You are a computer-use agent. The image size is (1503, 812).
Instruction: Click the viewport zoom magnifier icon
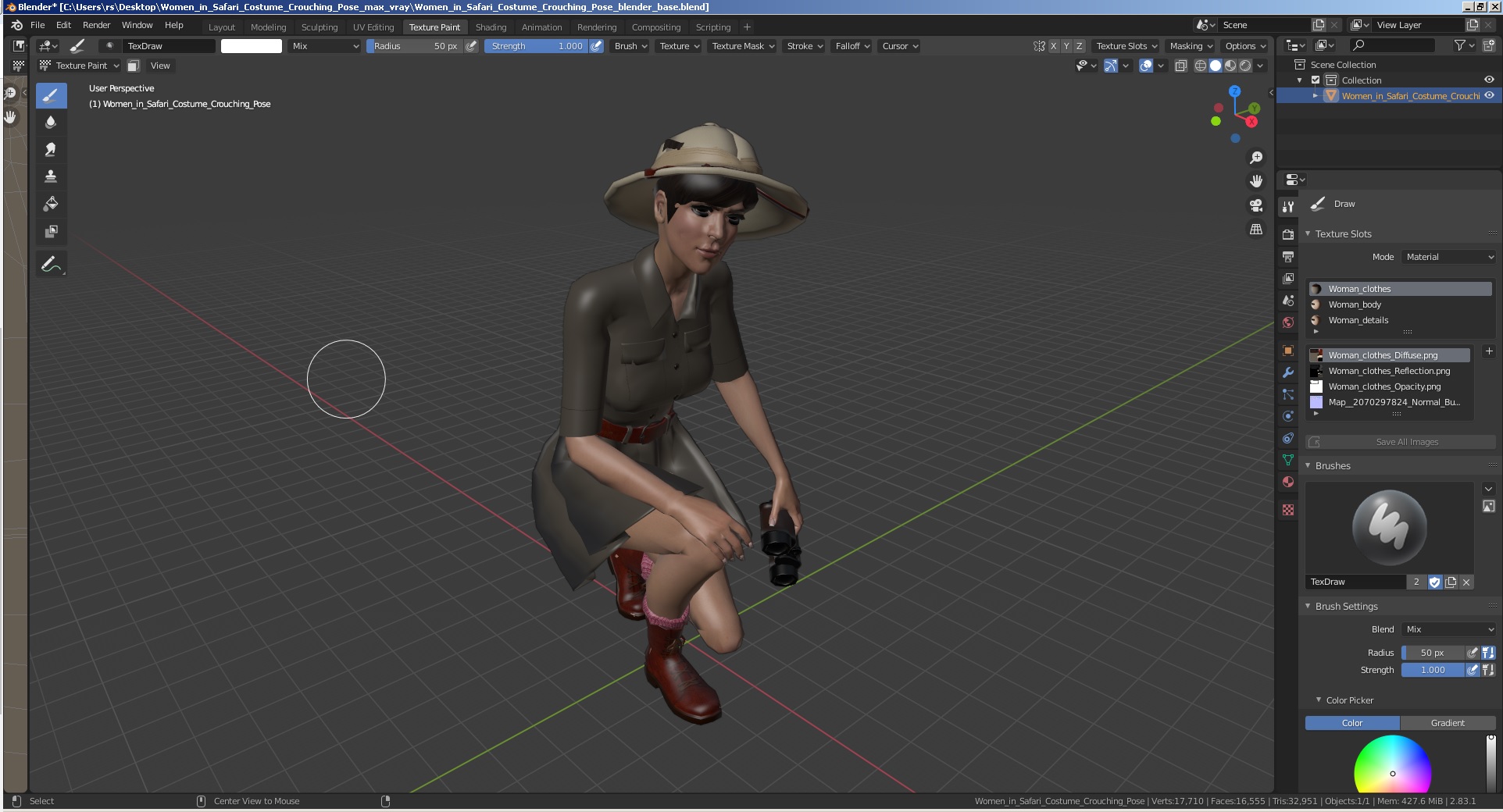(x=1256, y=158)
